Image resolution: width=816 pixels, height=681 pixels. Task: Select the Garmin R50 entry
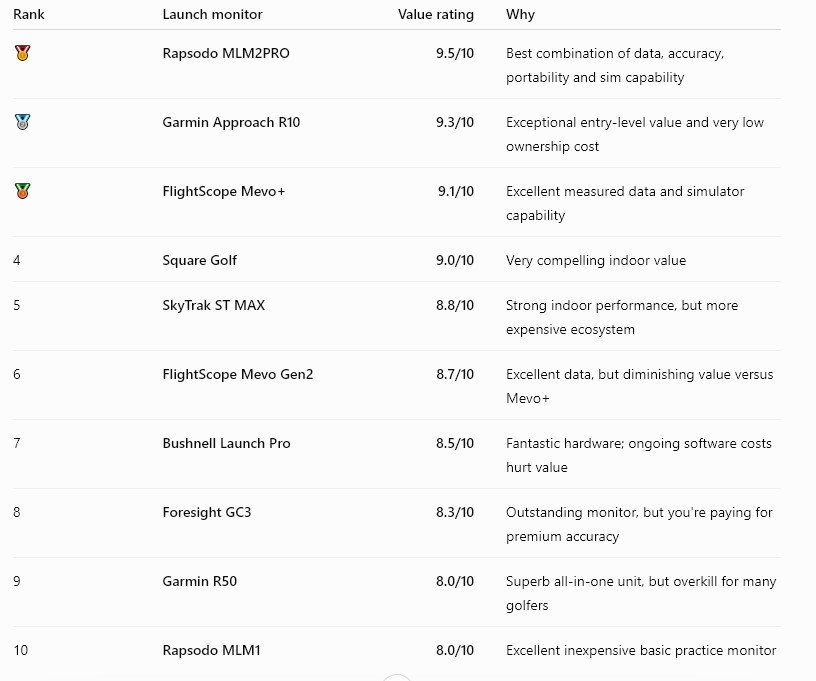point(199,581)
